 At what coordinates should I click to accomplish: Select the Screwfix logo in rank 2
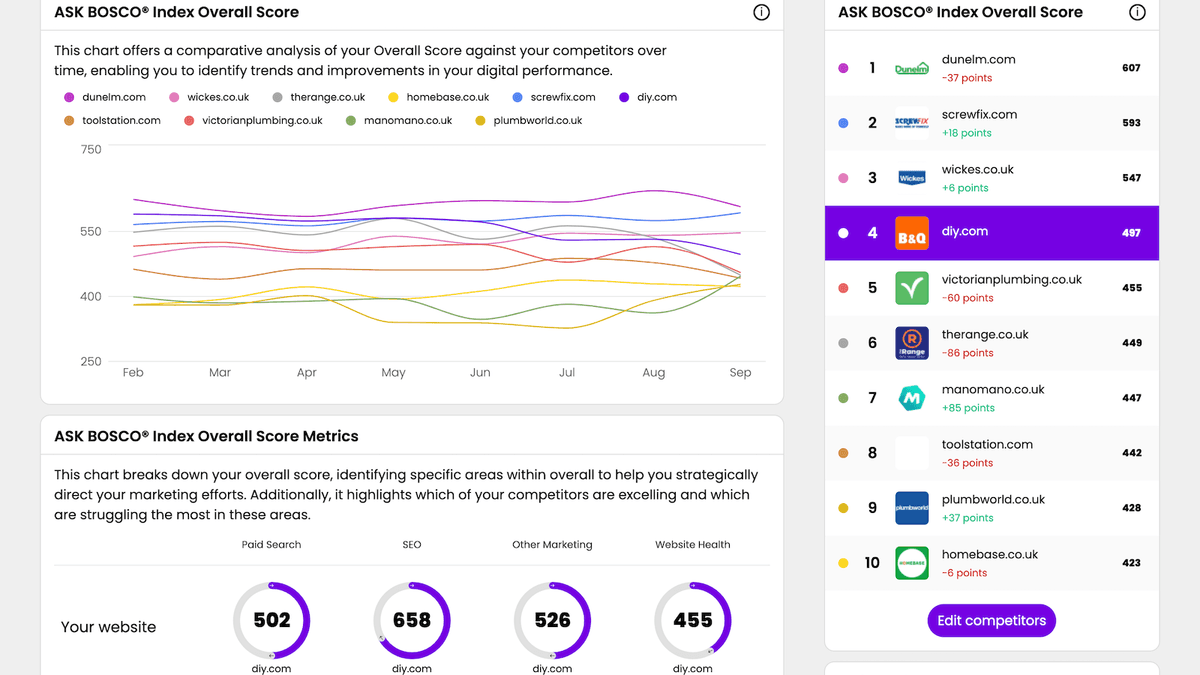[x=911, y=122]
